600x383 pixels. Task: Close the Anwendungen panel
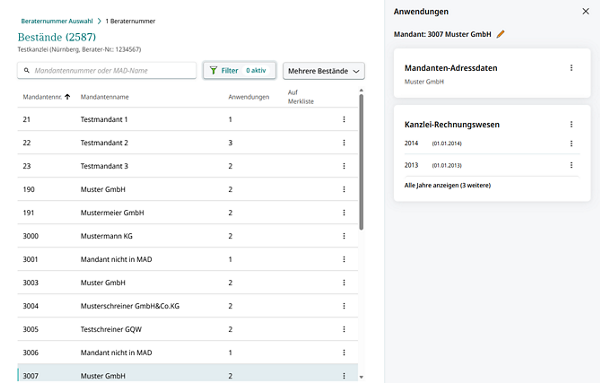point(586,11)
